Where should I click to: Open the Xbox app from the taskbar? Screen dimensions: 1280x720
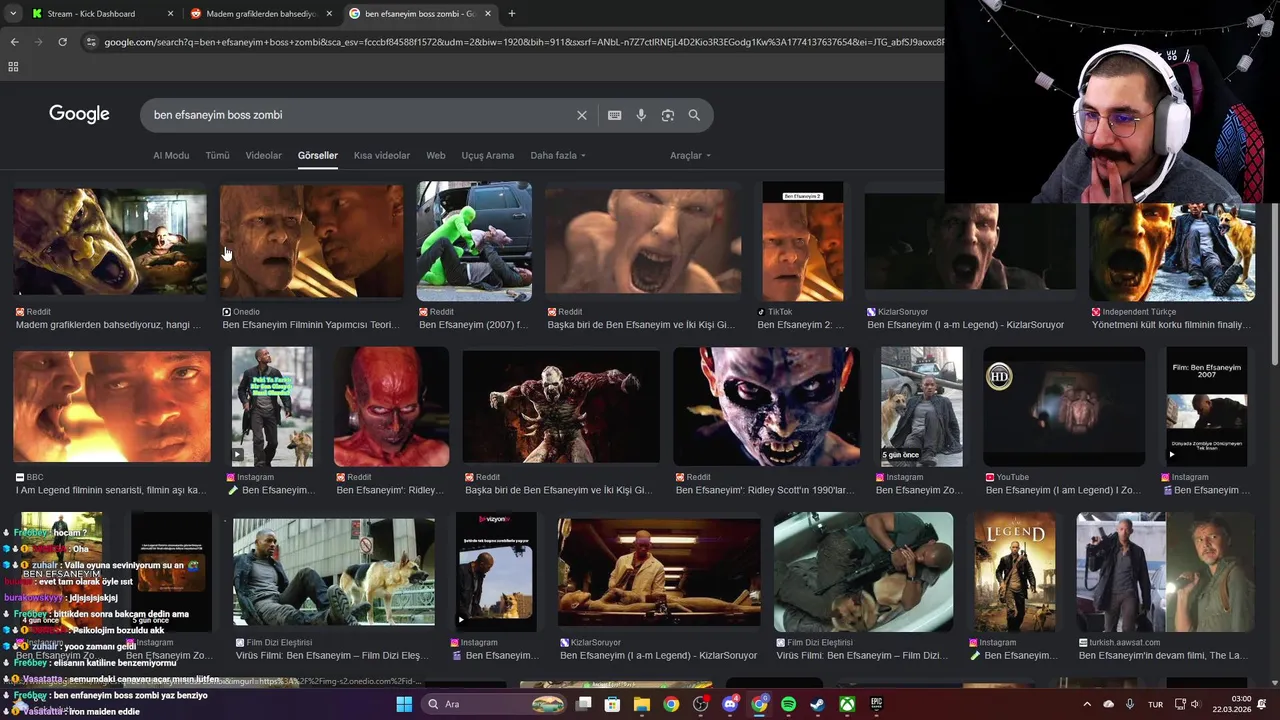(x=847, y=704)
